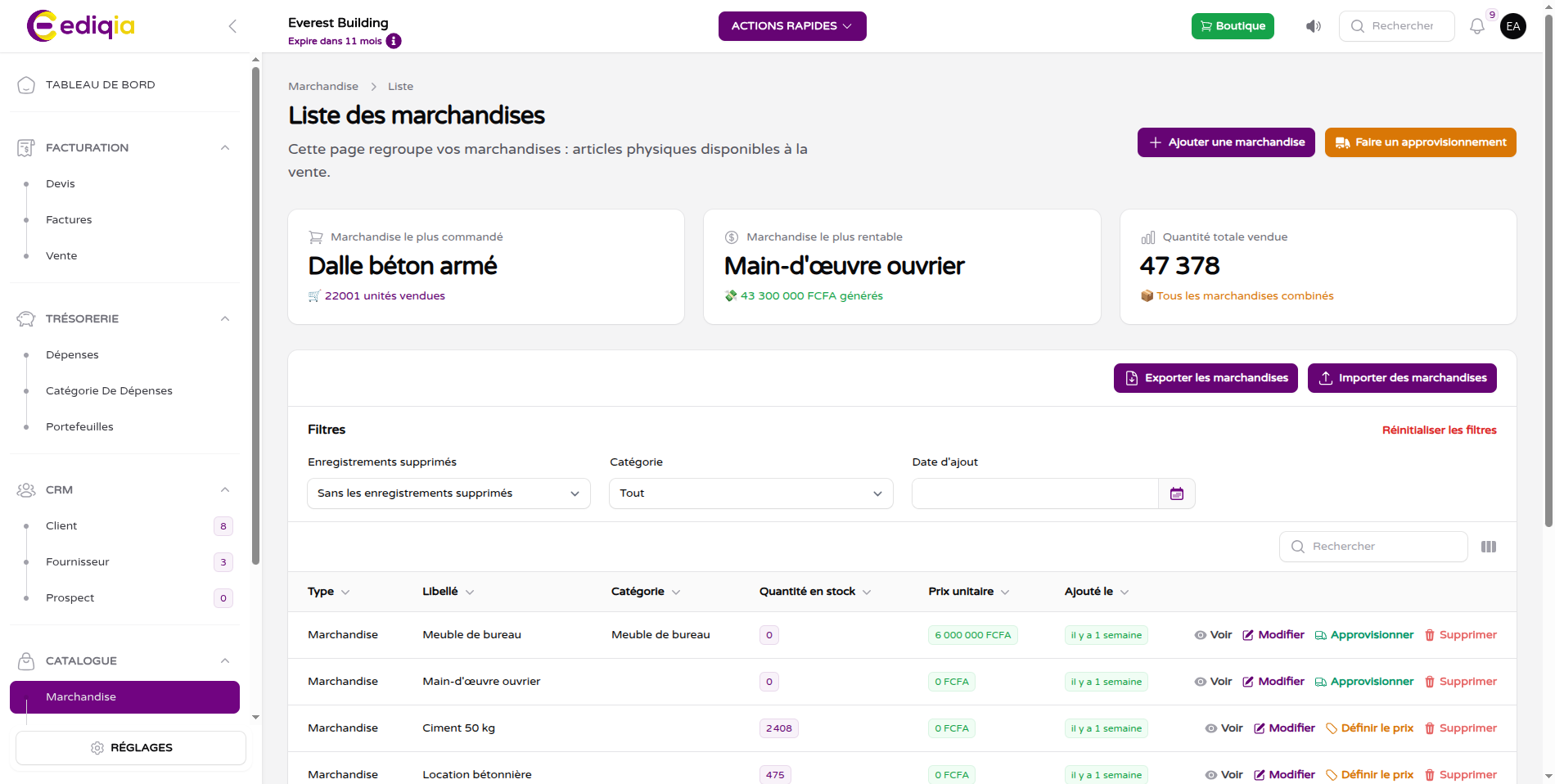
Task: Restock the Meuble de bureau item
Action: coord(1364,635)
